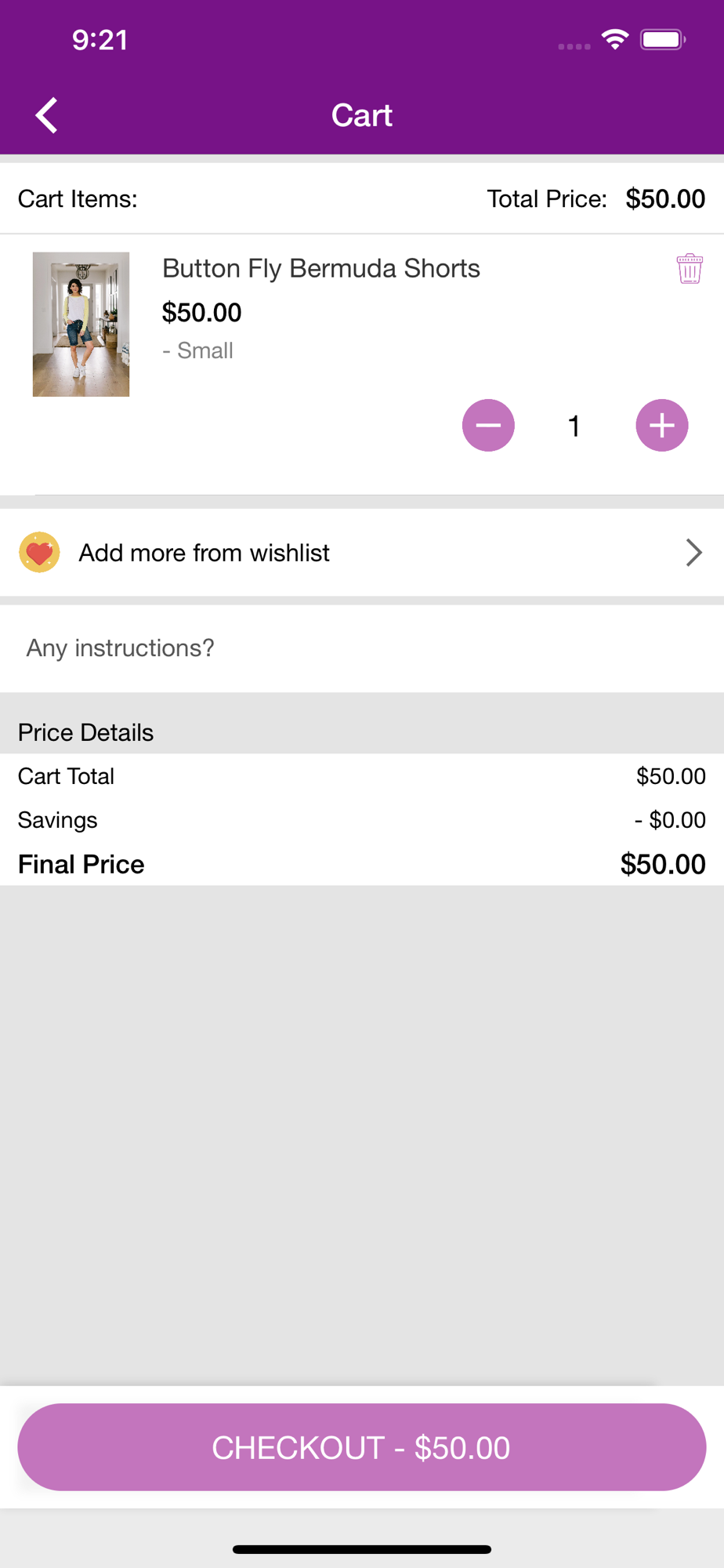Focus the Any instructions field

362,648
